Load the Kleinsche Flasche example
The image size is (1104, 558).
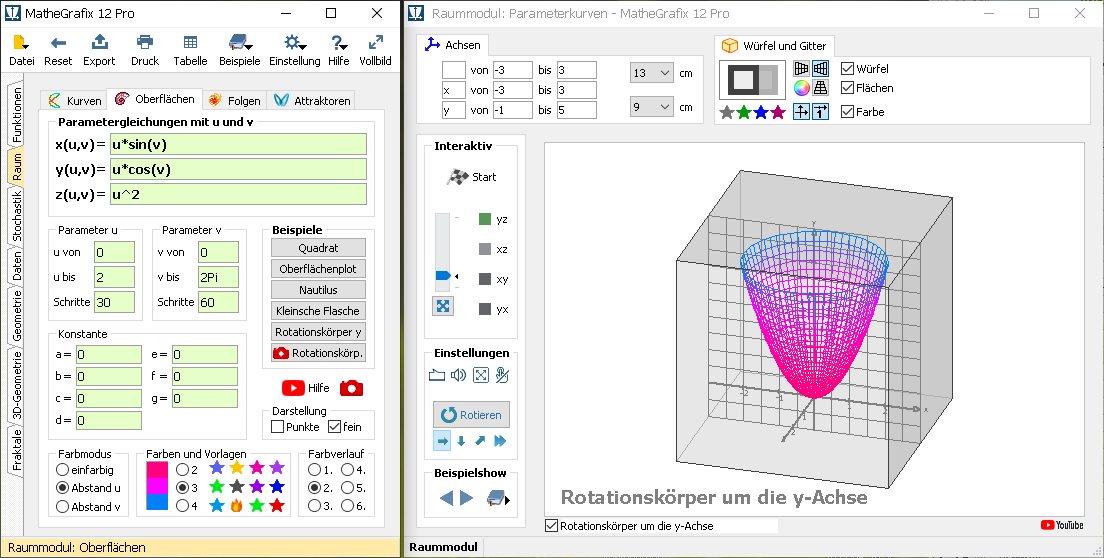coord(318,311)
